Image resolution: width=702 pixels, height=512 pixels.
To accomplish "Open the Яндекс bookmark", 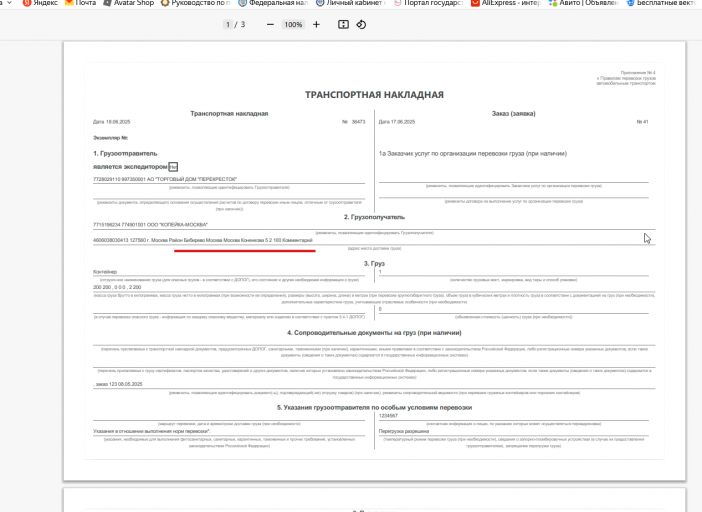I will [40, 3].
